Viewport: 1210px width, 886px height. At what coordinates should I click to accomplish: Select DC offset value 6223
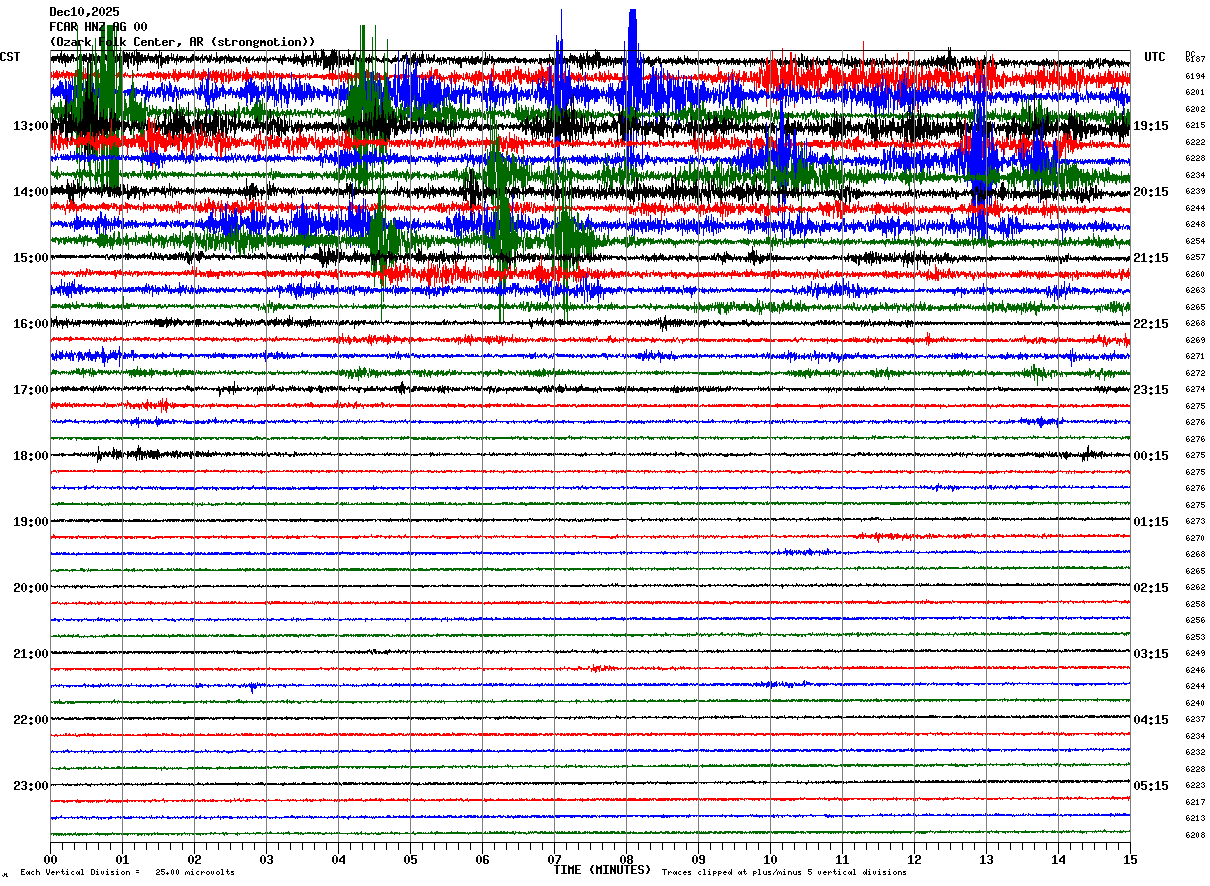pyautogui.click(x=1195, y=785)
